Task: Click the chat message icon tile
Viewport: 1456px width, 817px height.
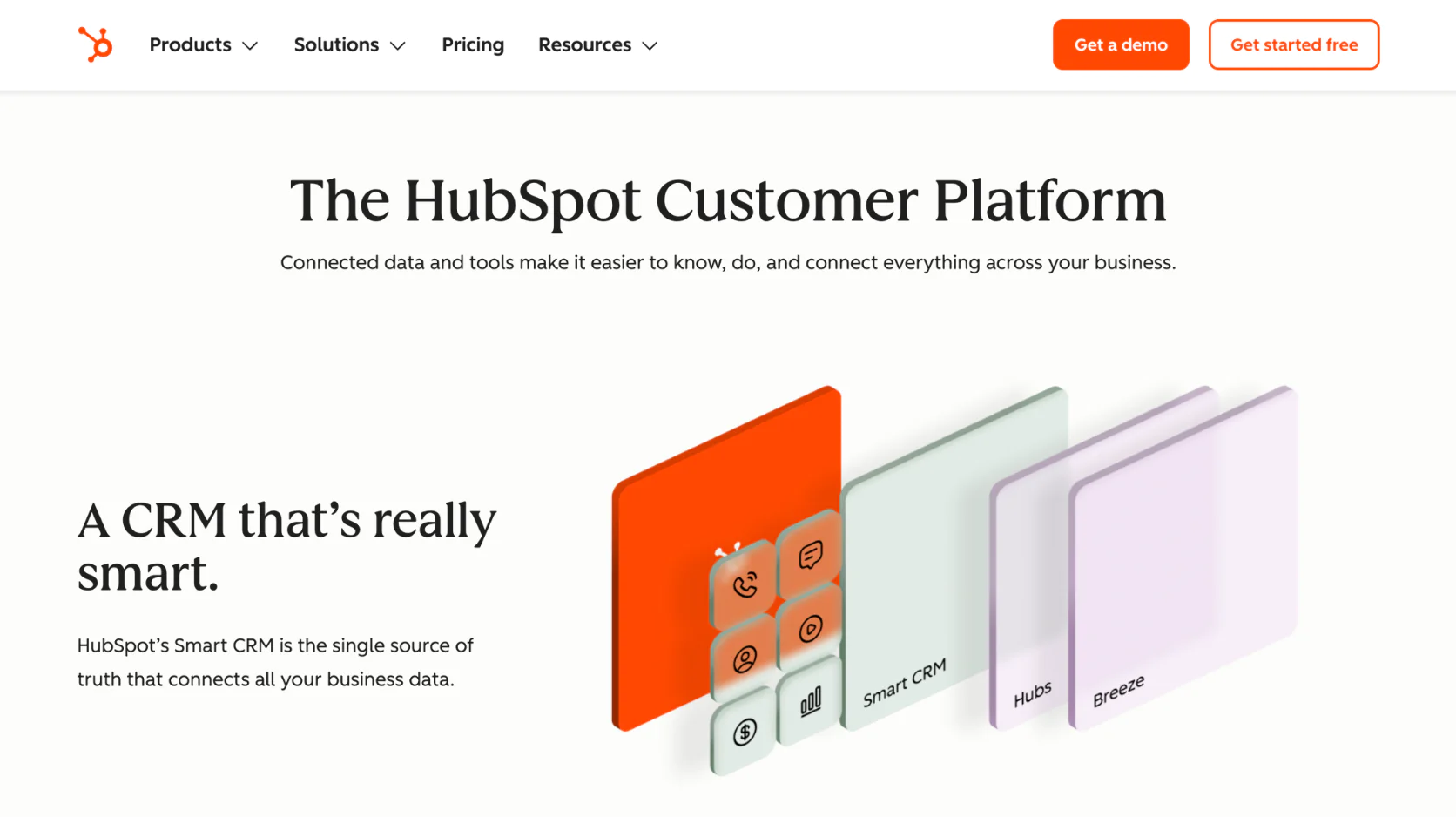Action: (810, 555)
